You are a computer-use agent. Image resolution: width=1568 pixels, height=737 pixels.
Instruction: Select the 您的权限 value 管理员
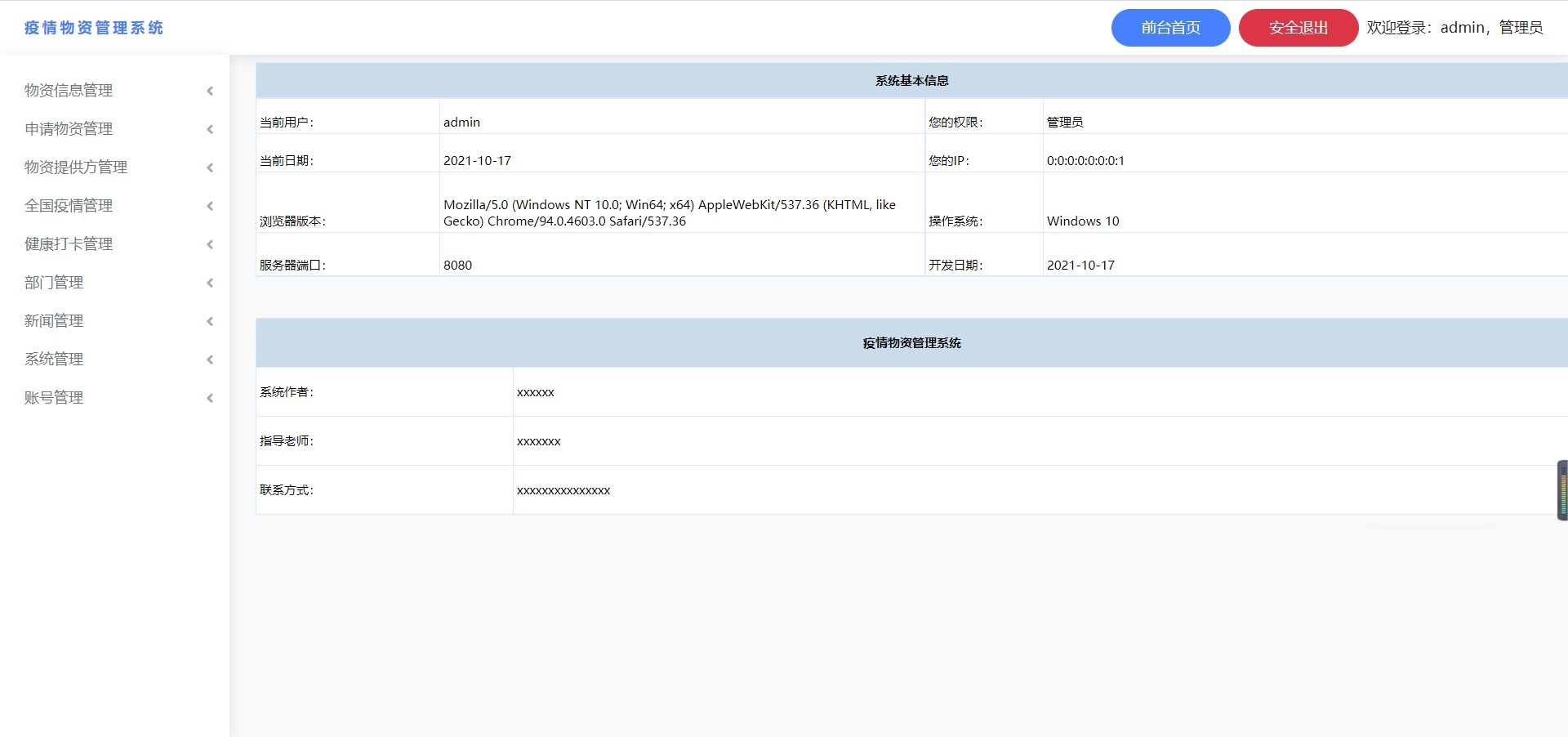pyautogui.click(x=1065, y=123)
